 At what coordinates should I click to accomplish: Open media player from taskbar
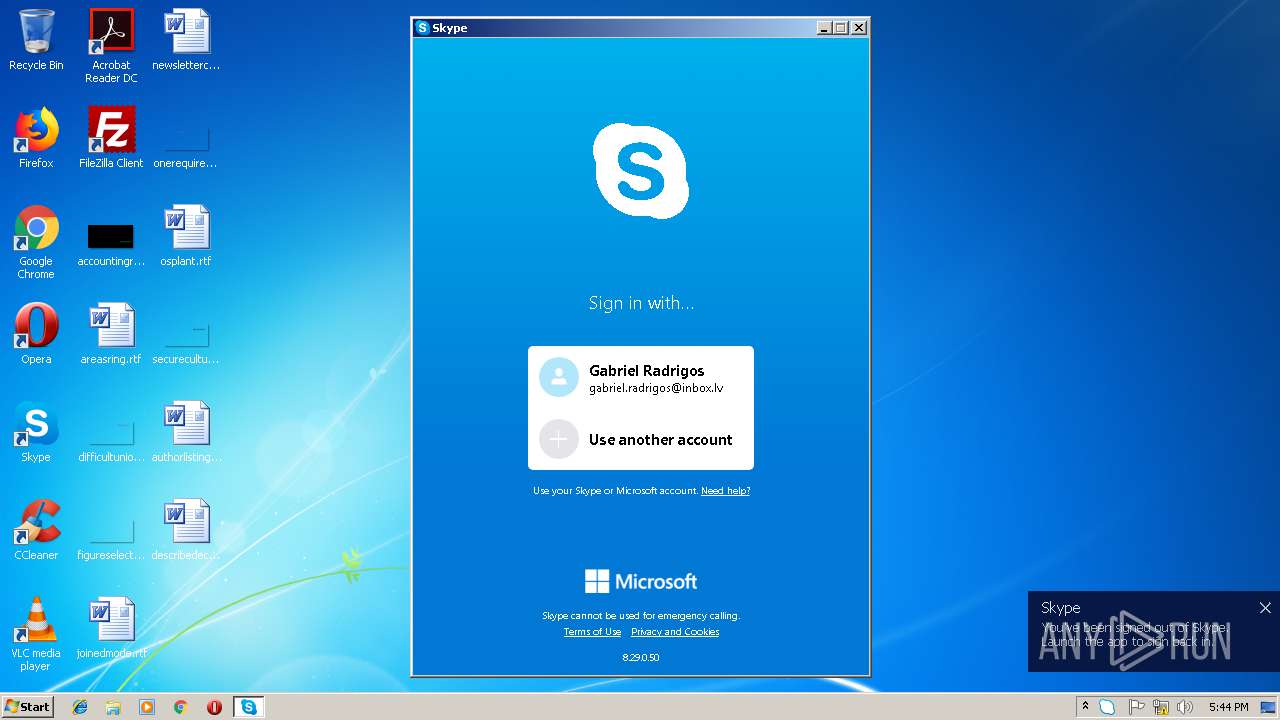(147, 707)
